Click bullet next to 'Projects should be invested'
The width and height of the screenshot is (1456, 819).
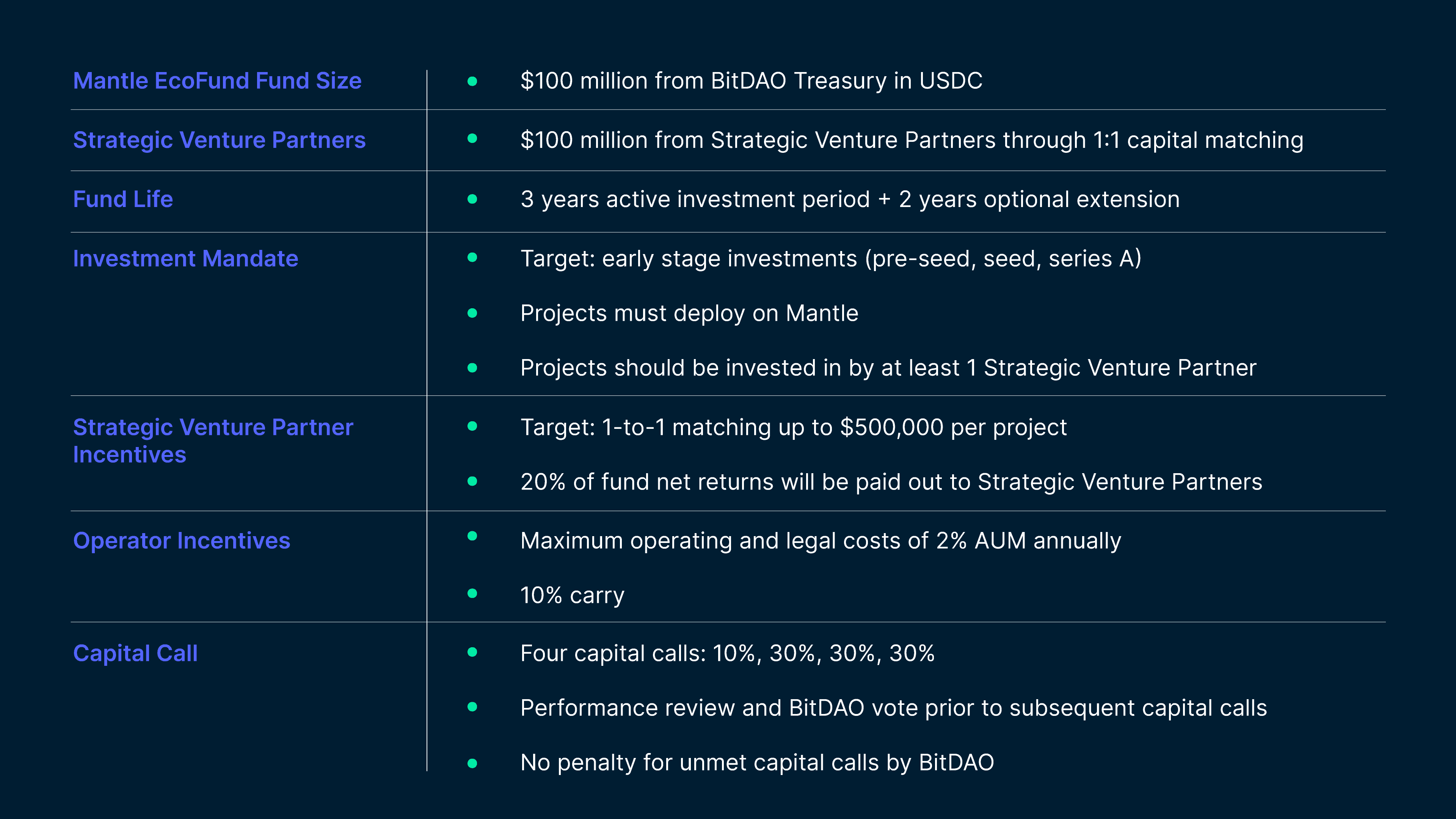coord(472,368)
